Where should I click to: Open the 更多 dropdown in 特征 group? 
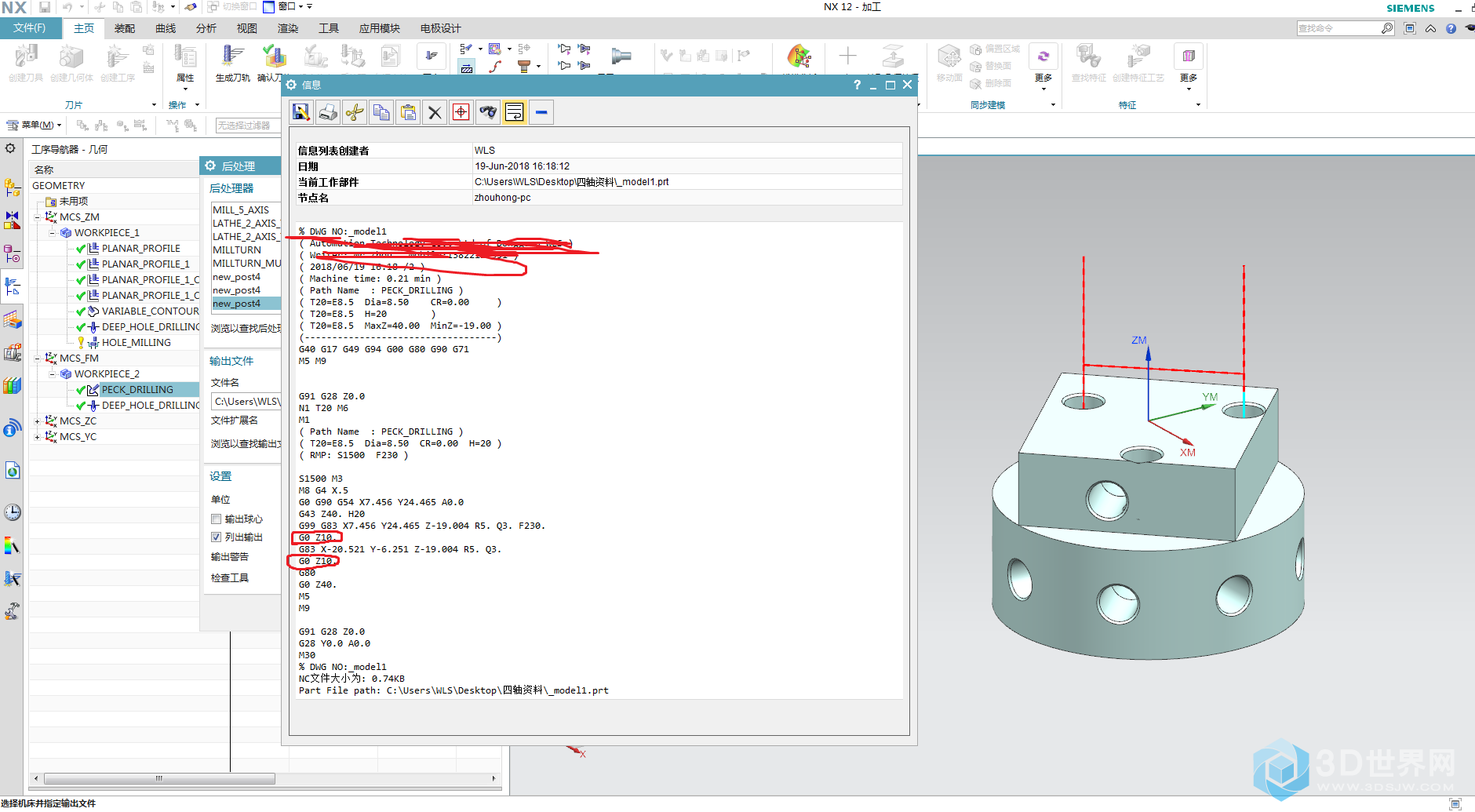(x=1189, y=82)
